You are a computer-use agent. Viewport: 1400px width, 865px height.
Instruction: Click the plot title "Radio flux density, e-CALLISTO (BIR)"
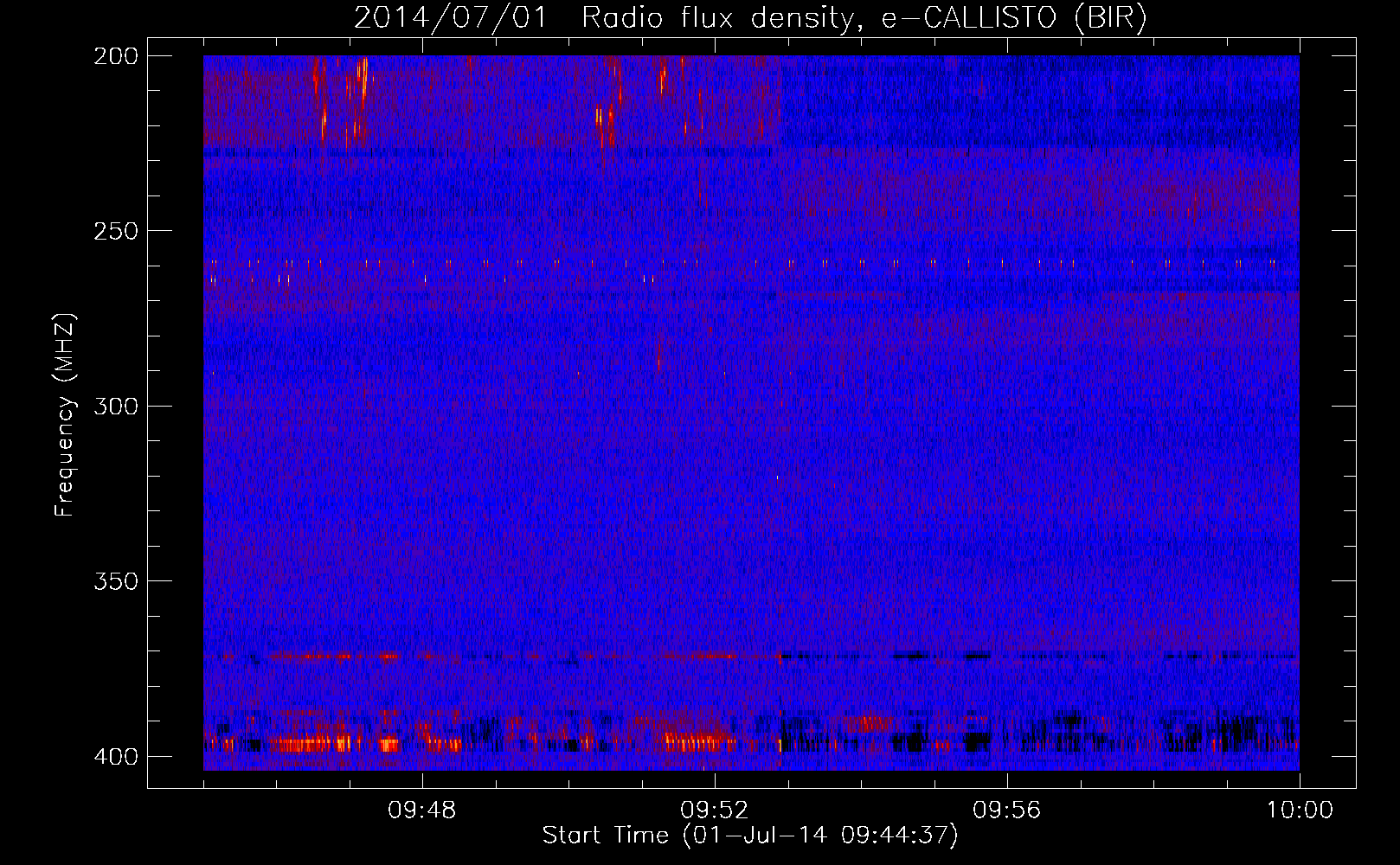coord(864,18)
